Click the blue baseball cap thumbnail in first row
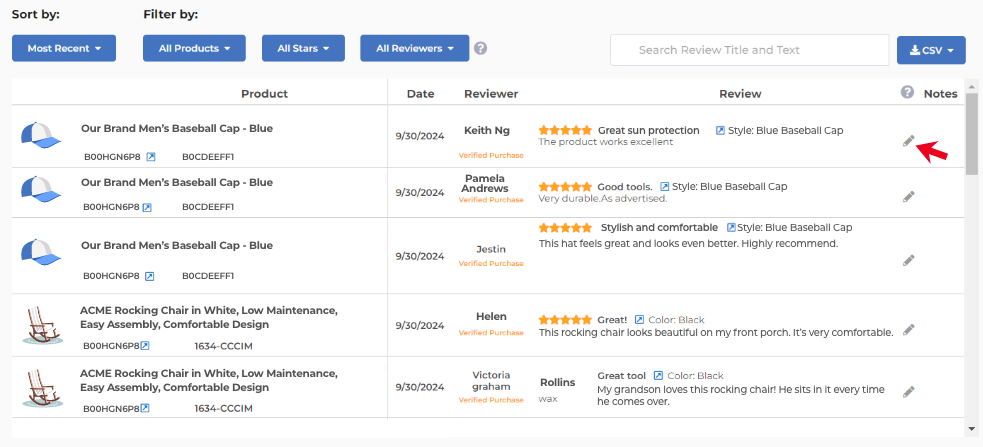This screenshot has width=983, height=447. point(42,136)
